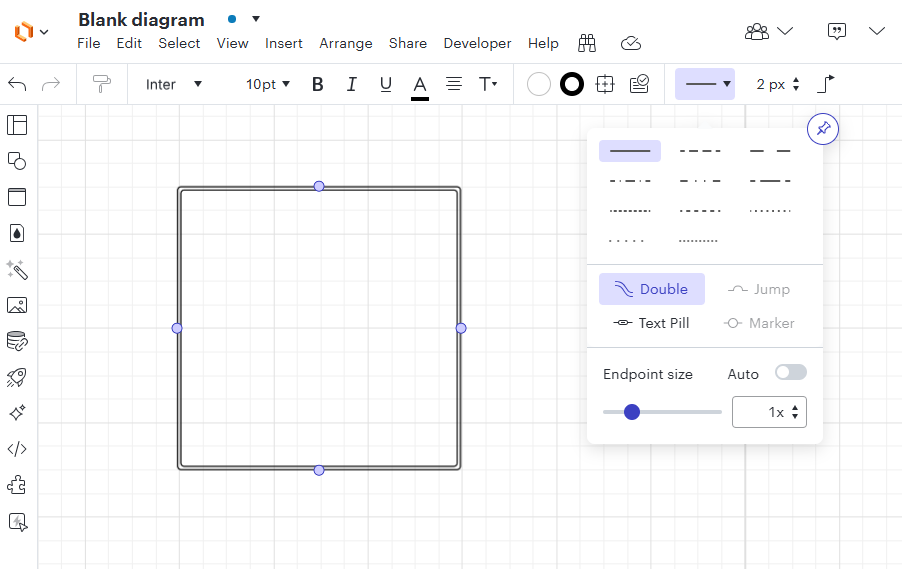
Task: Open the Inter font family dropdown
Action: coord(173,85)
